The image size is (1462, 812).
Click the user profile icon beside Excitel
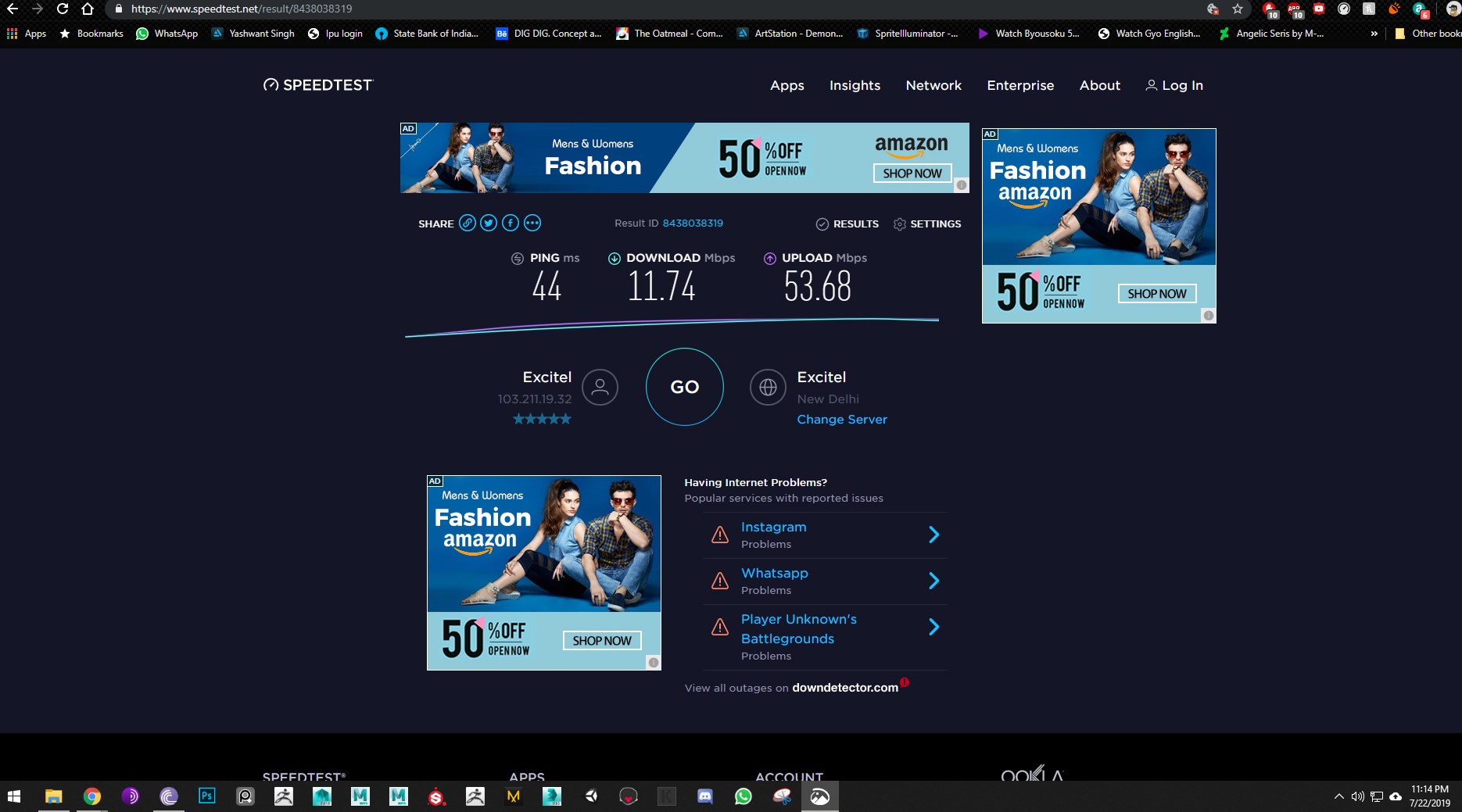(600, 387)
